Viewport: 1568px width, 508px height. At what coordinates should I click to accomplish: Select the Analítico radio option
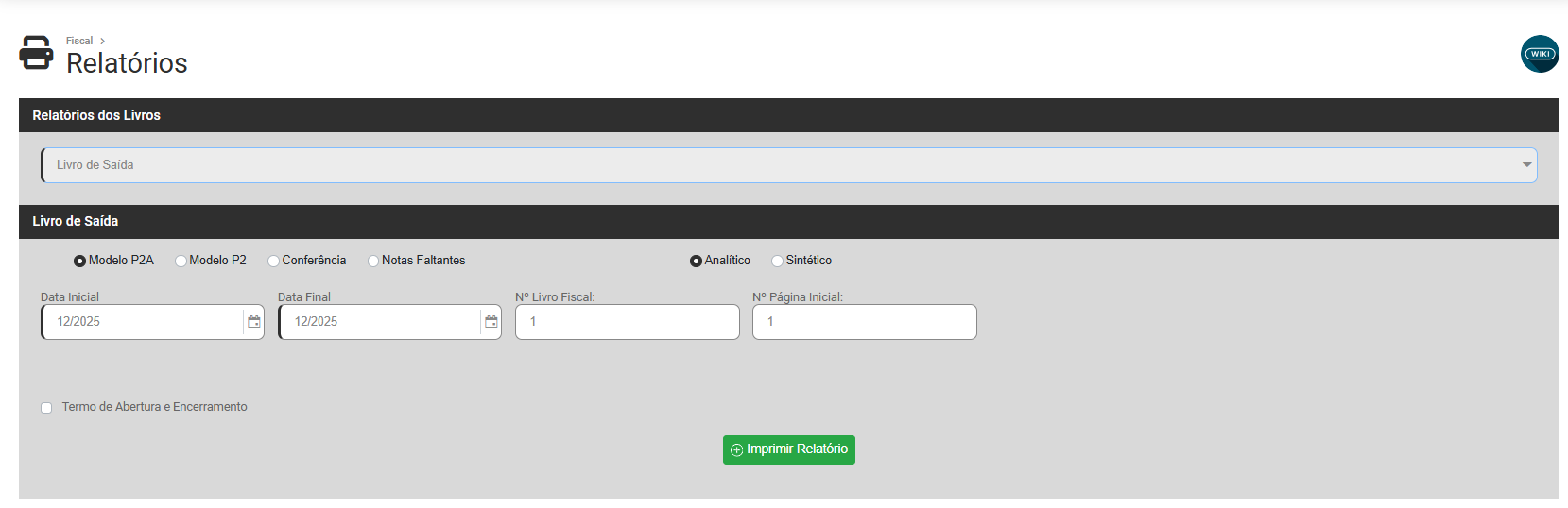(696, 261)
